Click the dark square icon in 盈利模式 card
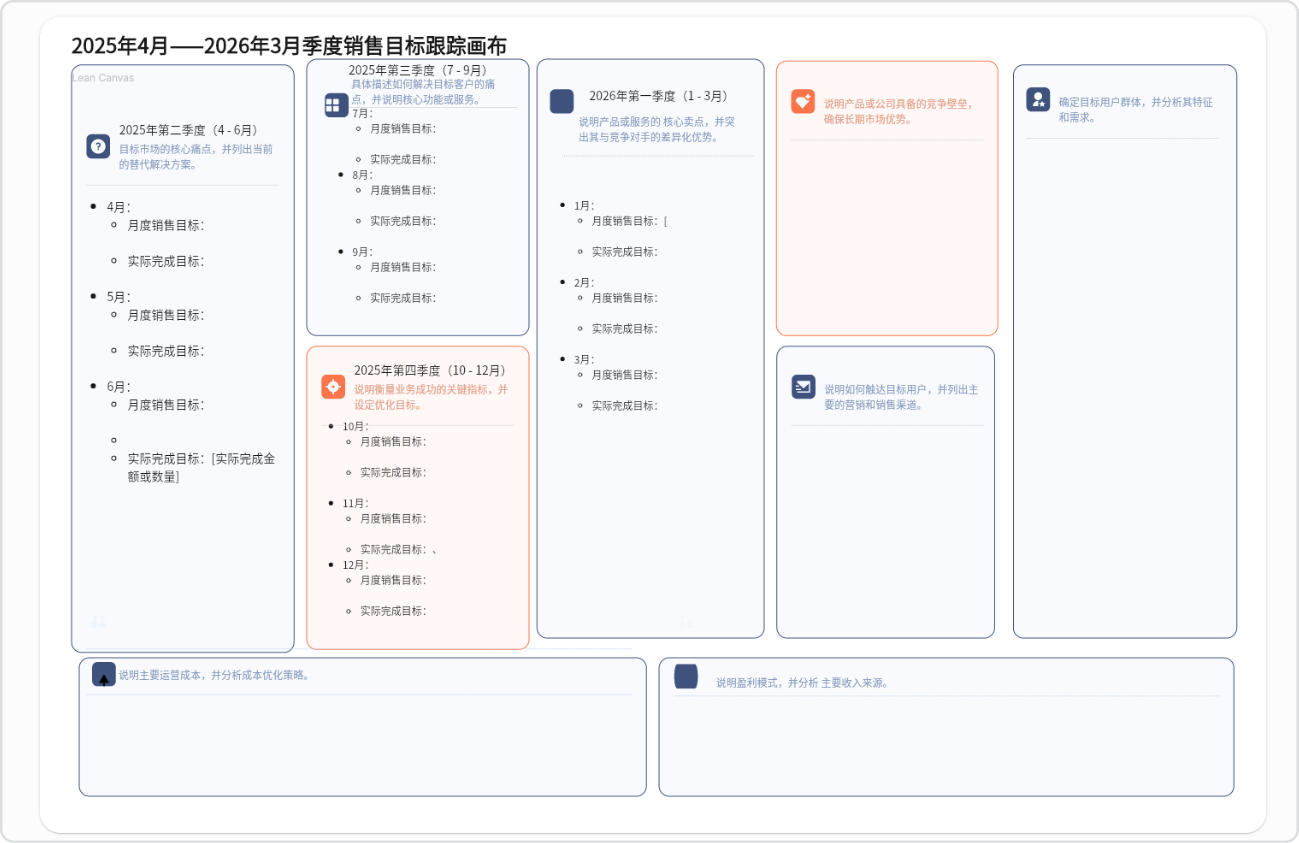Image resolution: width=1299 pixels, height=843 pixels. click(x=686, y=676)
